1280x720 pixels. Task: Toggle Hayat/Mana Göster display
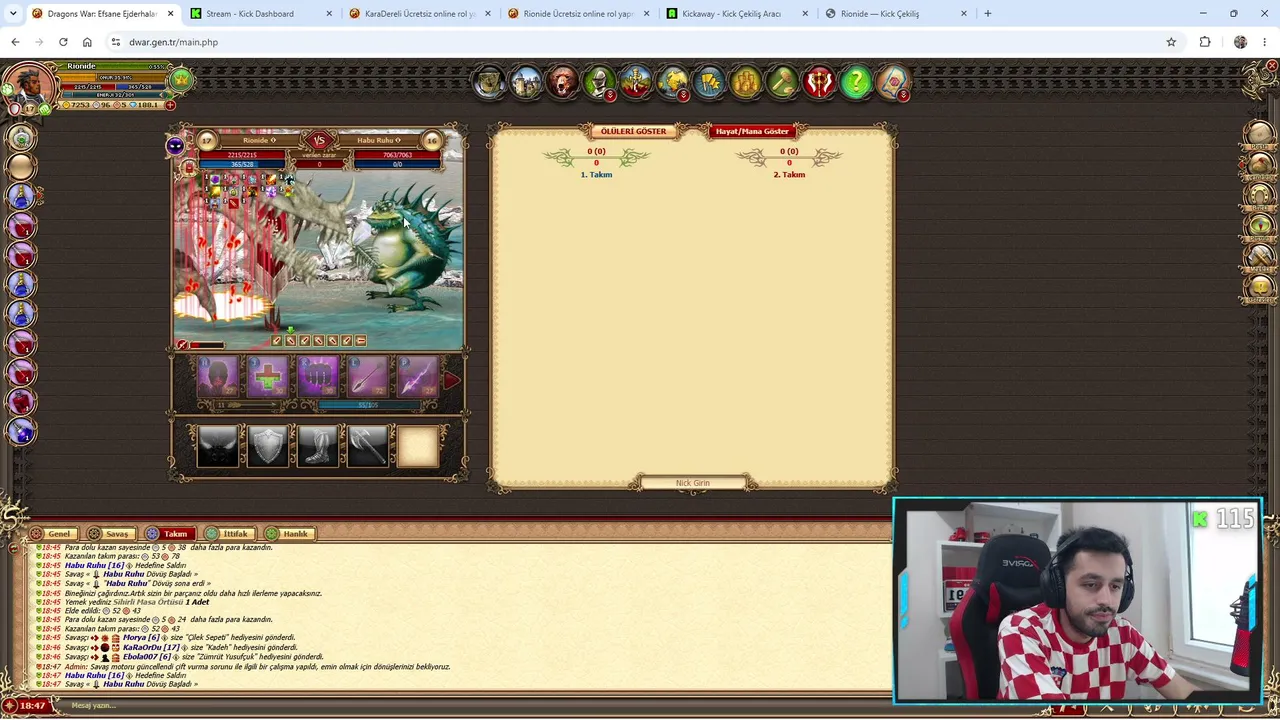coord(752,131)
